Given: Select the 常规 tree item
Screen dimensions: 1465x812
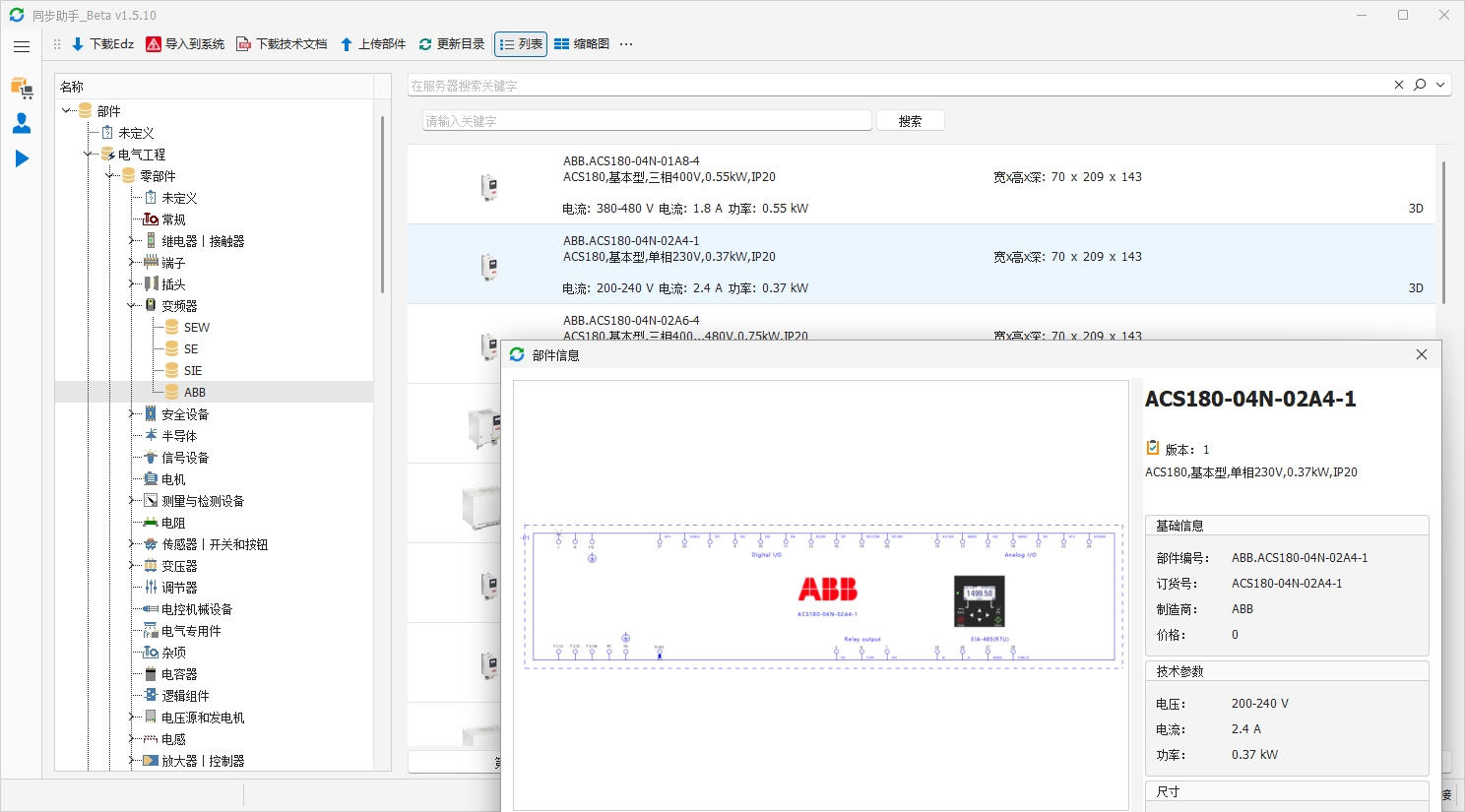Looking at the screenshot, I should [x=173, y=219].
